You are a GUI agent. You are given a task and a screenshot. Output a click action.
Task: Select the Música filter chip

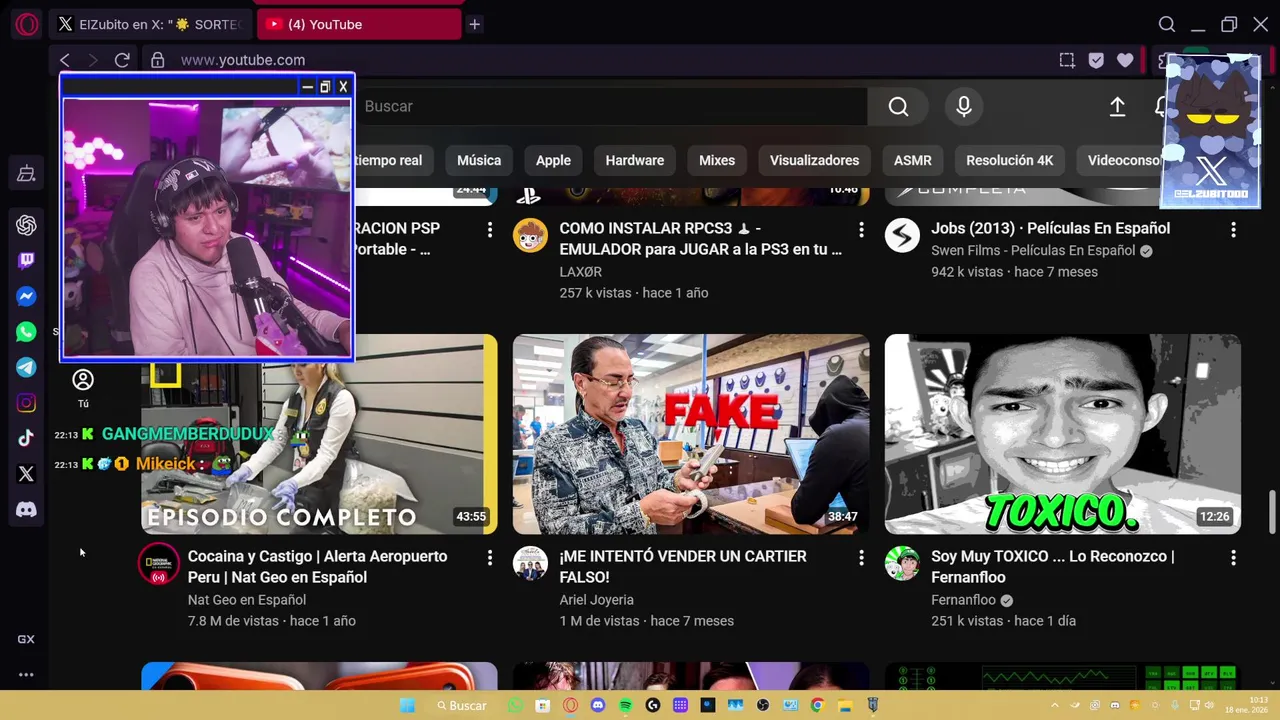pyautogui.click(x=479, y=160)
